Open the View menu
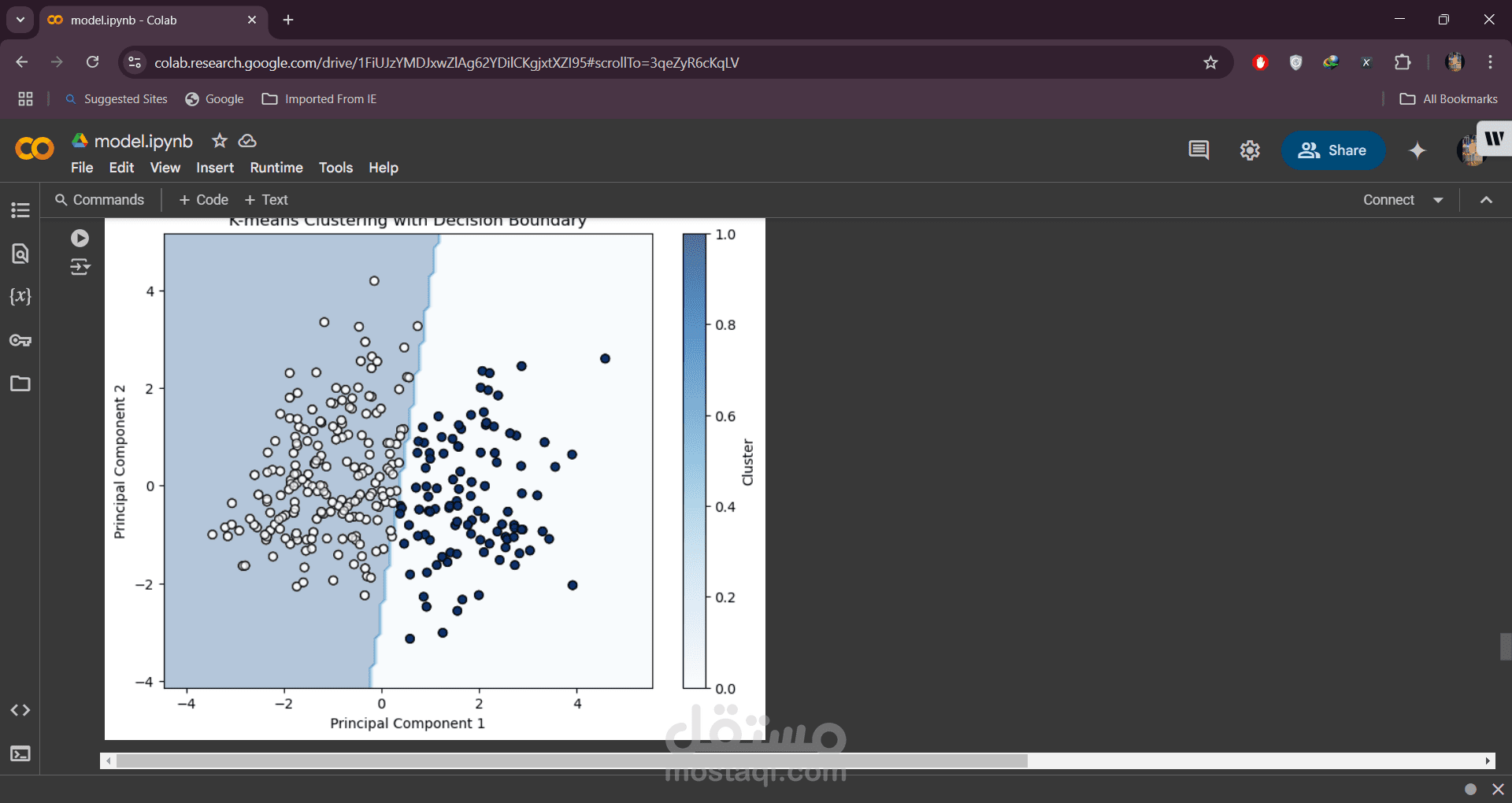Screen dimensions: 1512x803 (x=165, y=168)
